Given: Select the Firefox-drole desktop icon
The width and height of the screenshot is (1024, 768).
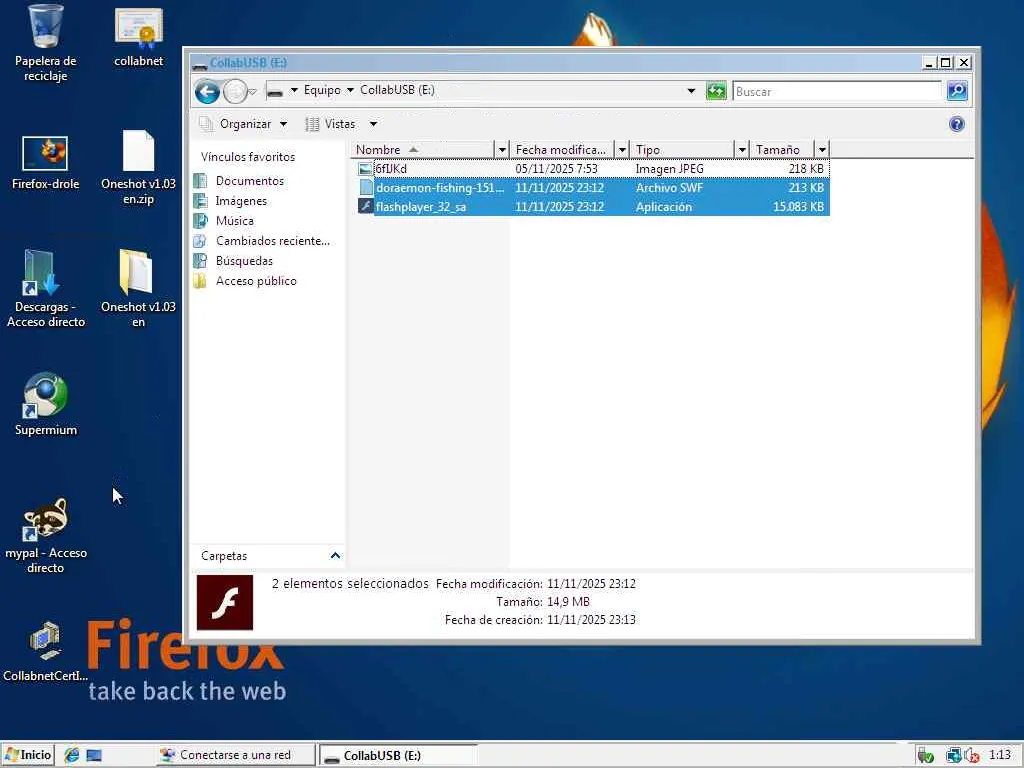Looking at the screenshot, I should click(45, 153).
